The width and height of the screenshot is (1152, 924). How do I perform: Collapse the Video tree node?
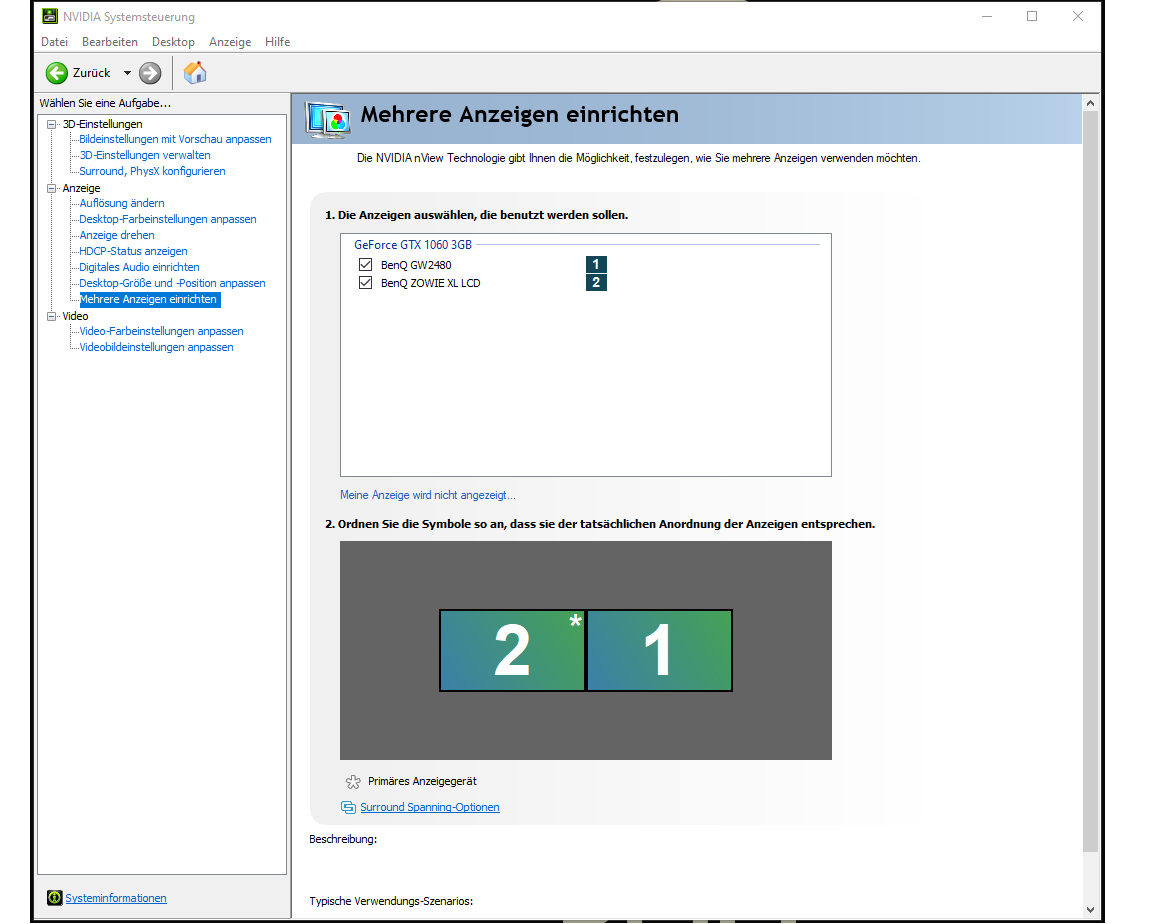[x=51, y=316]
